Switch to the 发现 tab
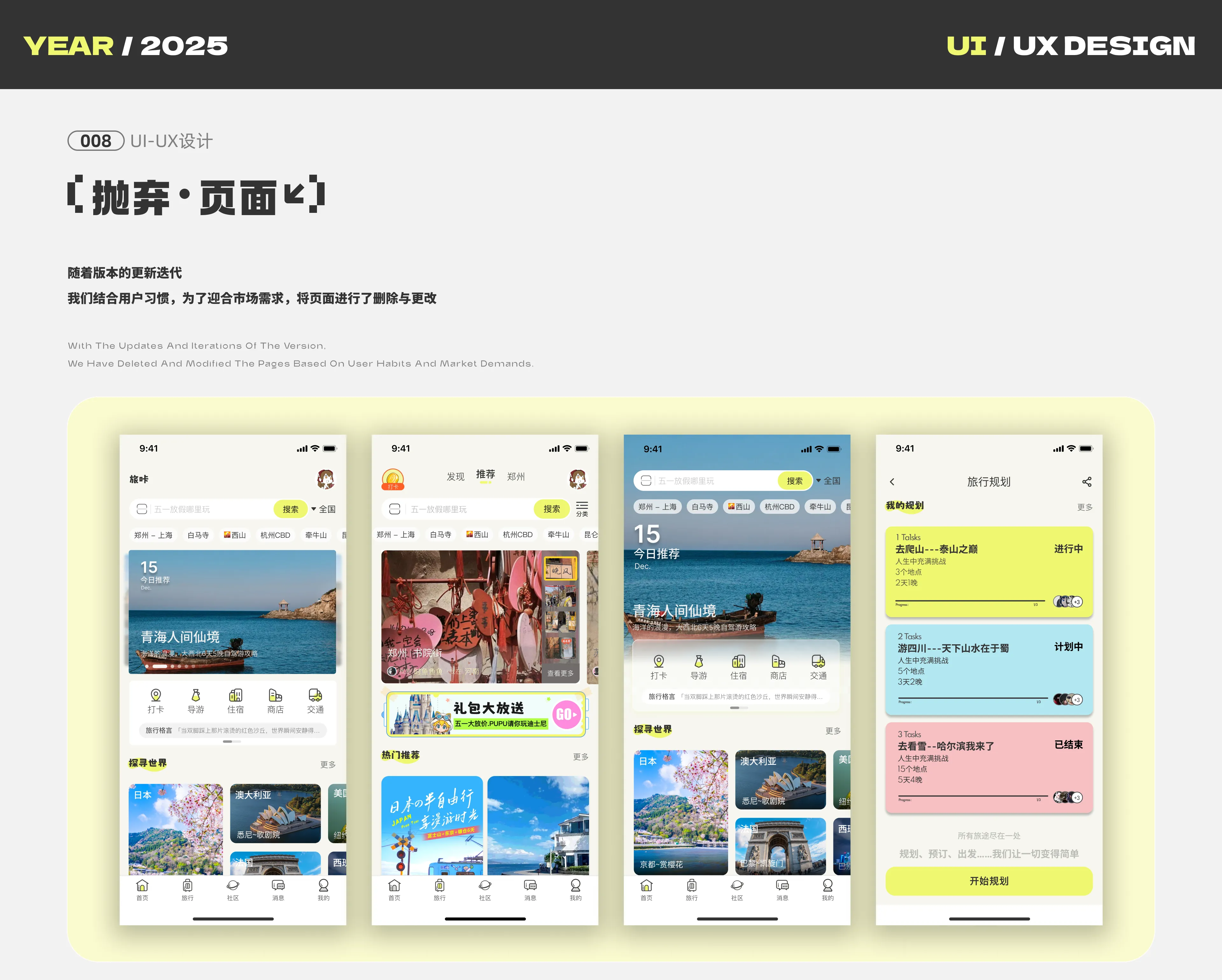This screenshot has height=980, width=1222. pos(455,477)
